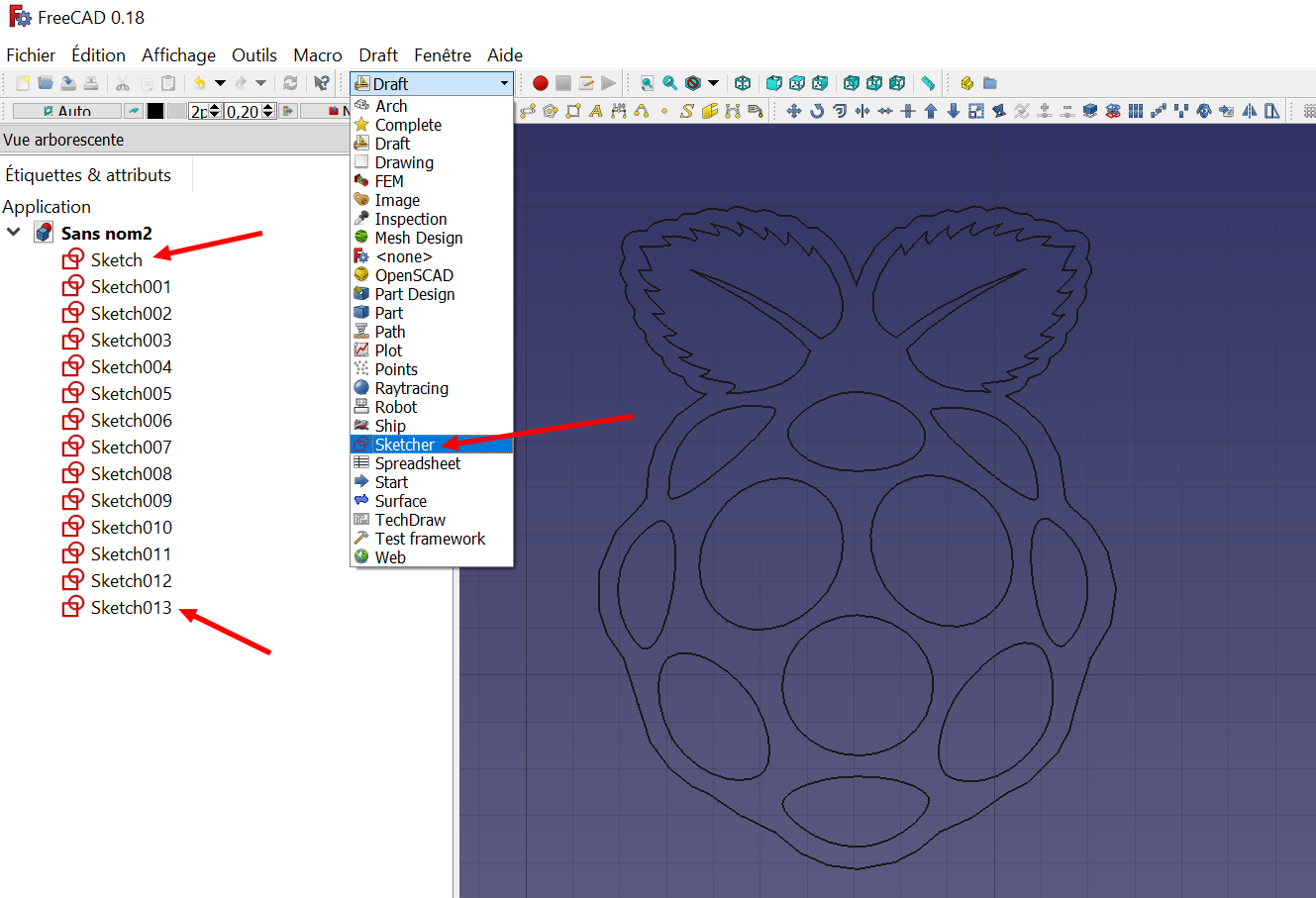Click the fit selection magnifier icon
1316x898 pixels.
[670, 83]
